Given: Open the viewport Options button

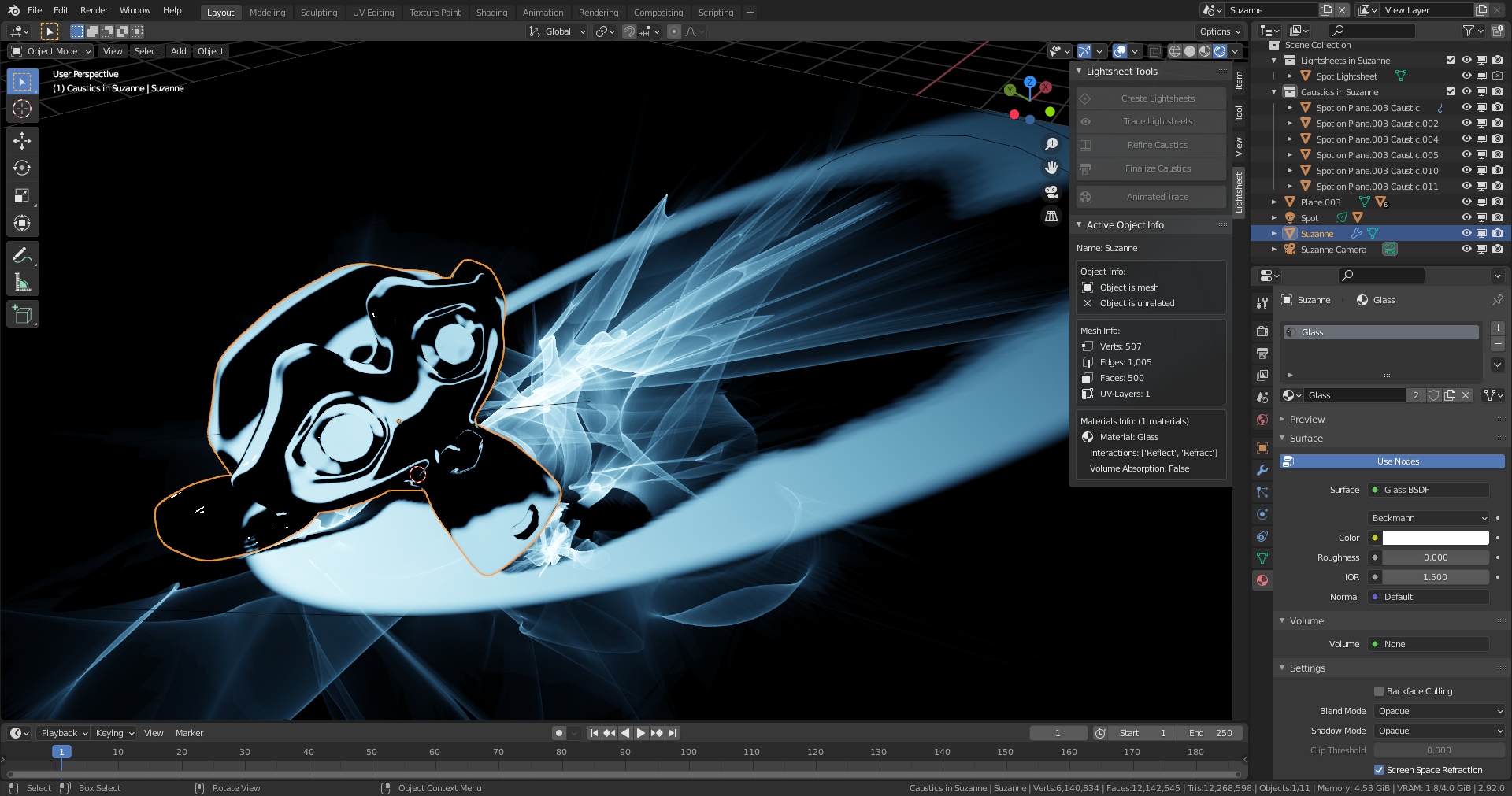Looking at the screenshot, I should click(x=1220, y=31).
